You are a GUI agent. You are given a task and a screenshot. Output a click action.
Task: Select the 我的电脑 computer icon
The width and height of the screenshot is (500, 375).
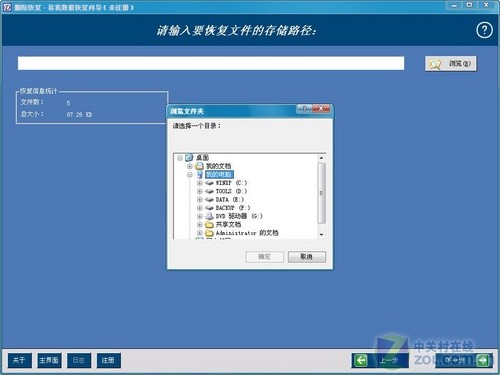pyautogui.click(x=200, y=174)
